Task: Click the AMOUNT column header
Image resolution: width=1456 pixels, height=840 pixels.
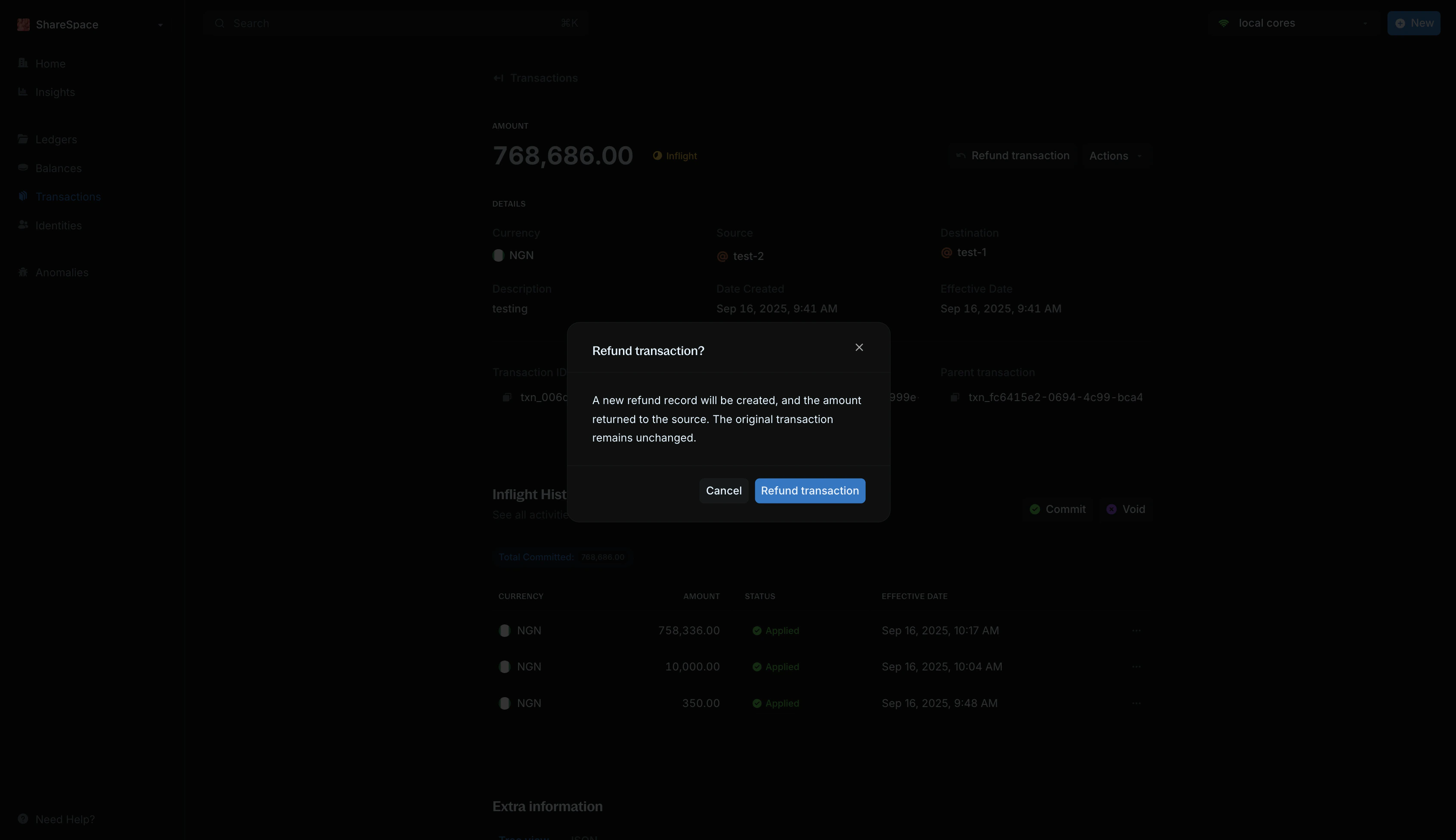Action: [701, 596]
